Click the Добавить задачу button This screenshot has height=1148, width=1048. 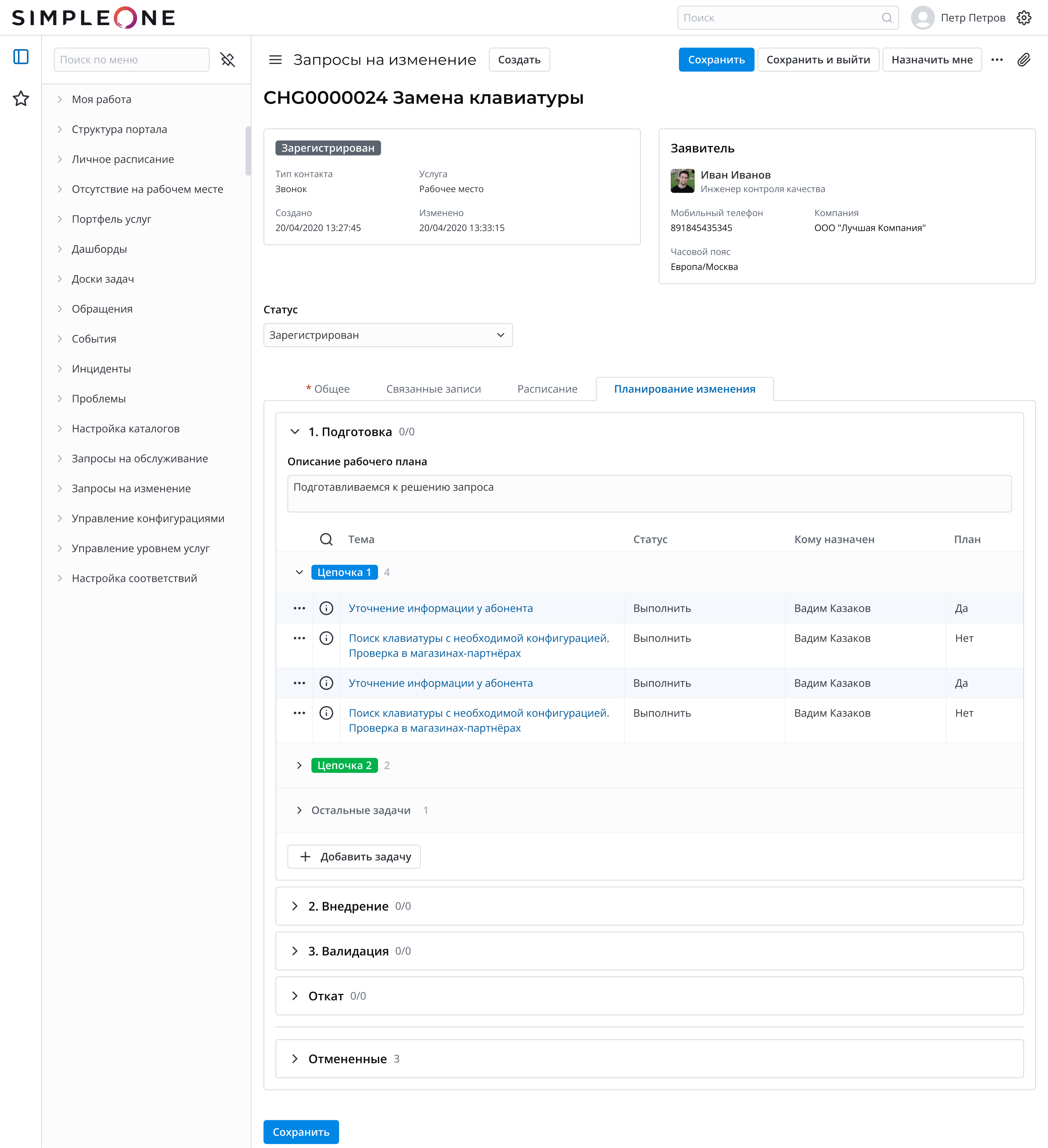tap(354, 857)
